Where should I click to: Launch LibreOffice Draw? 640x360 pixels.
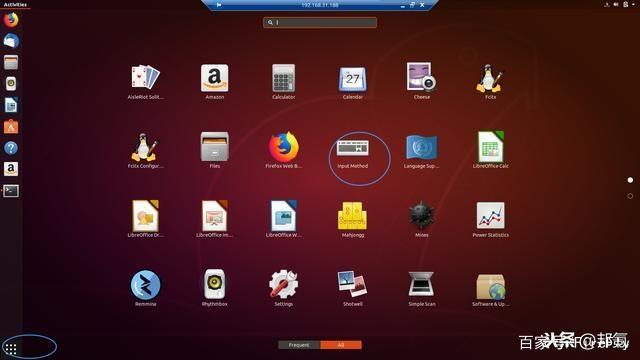pos(145,219)
